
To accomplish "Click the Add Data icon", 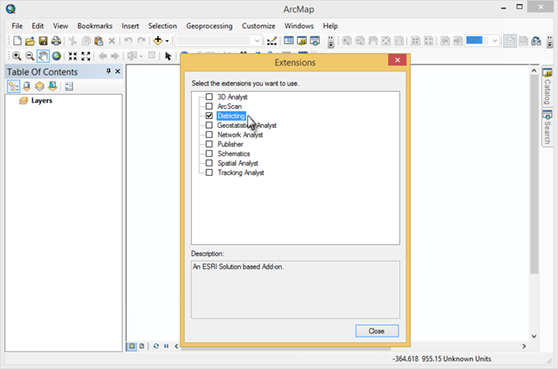I will [x=158, y=41].
